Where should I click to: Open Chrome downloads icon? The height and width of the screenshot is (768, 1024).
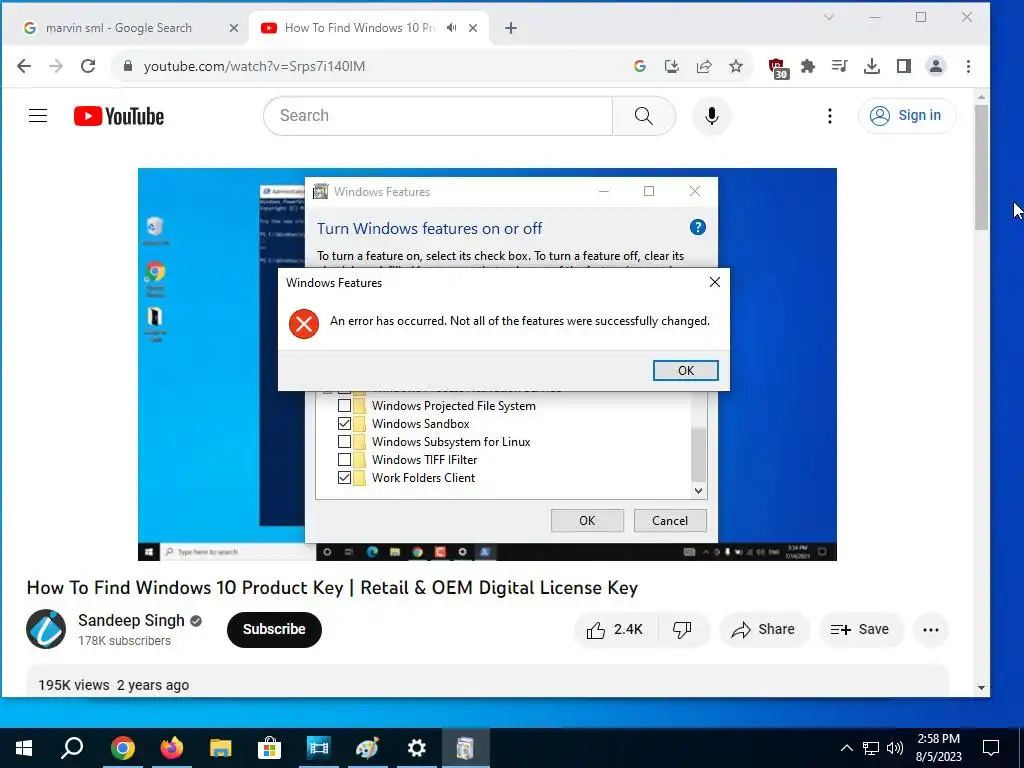[872, 66]
